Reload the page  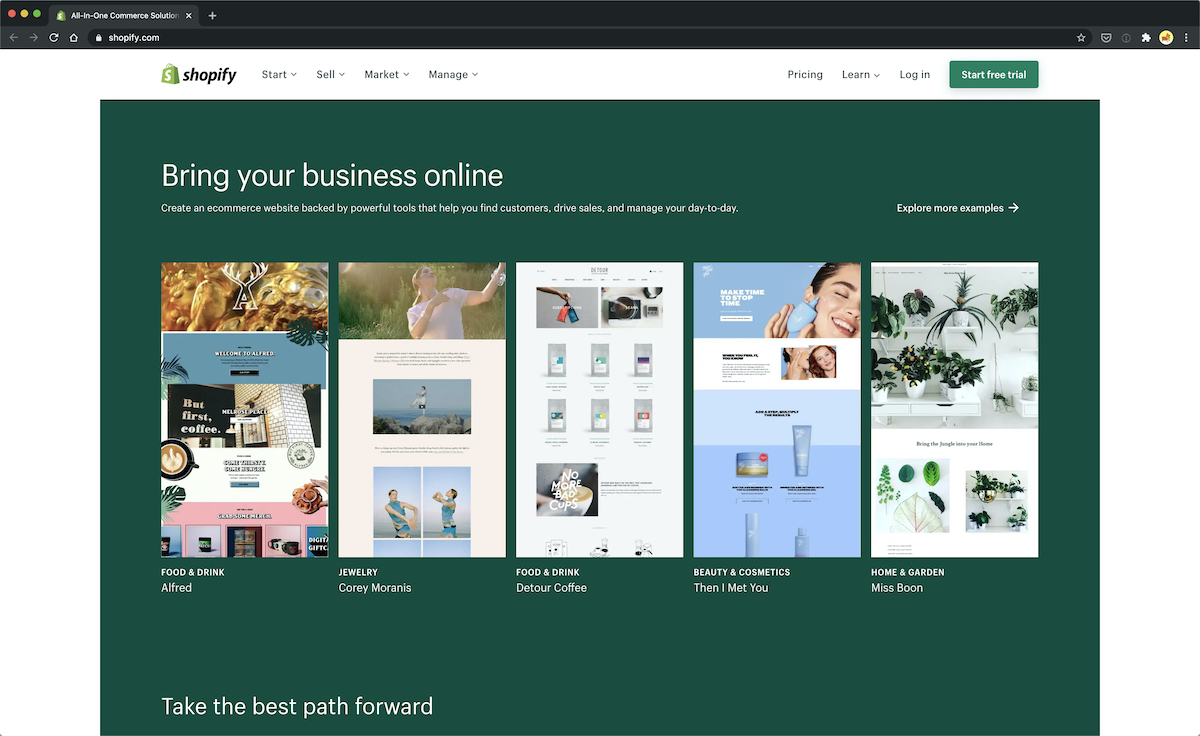click(x=54, y=37)
